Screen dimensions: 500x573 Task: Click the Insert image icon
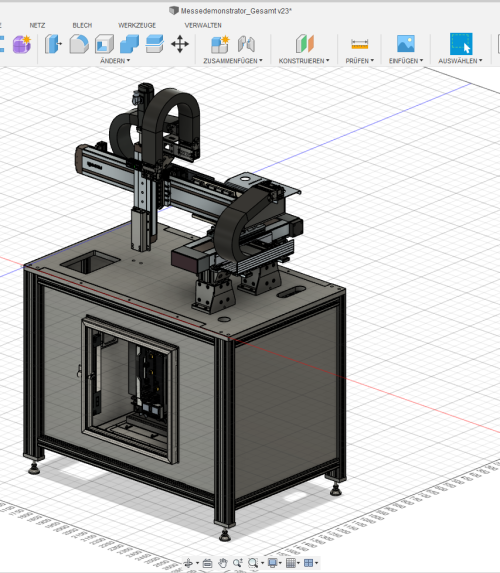point(406,44)
